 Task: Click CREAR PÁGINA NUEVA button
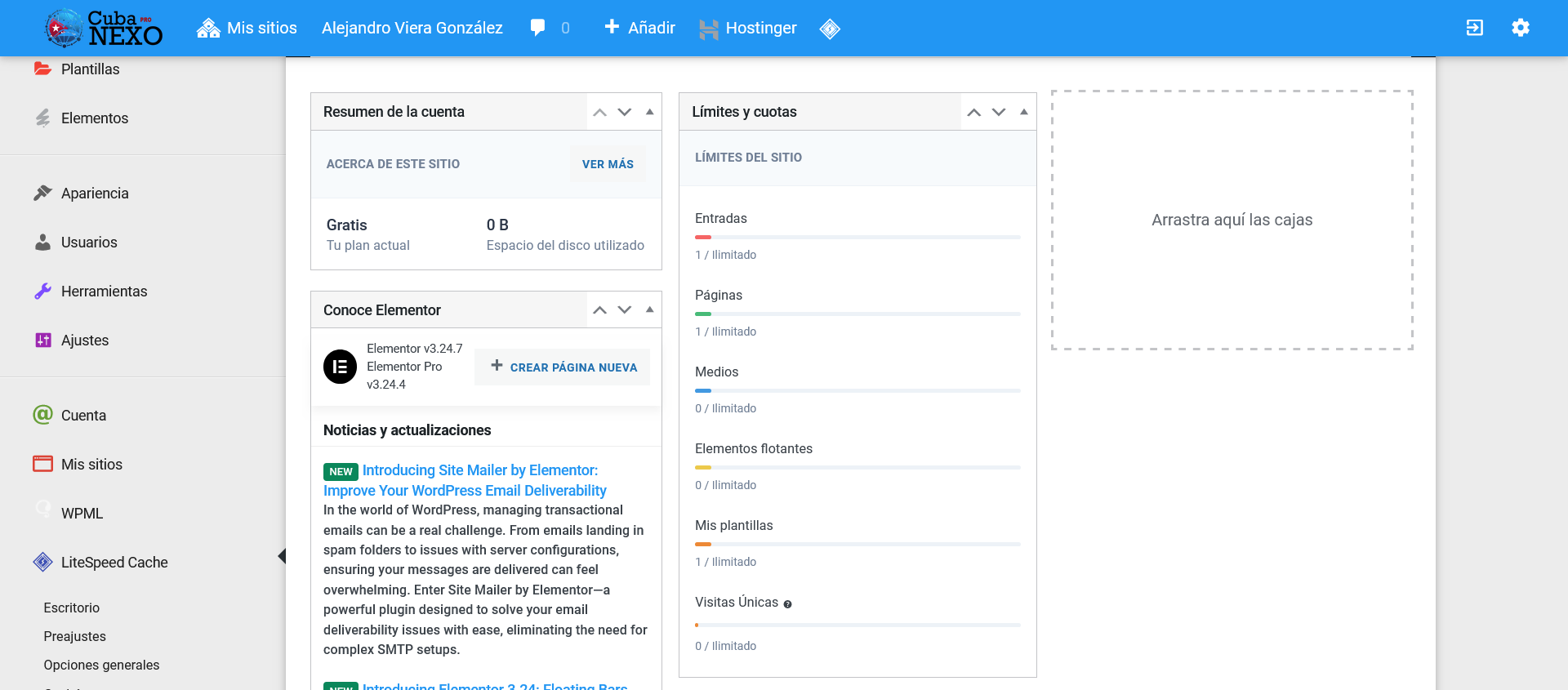click(x=563, y=367)
